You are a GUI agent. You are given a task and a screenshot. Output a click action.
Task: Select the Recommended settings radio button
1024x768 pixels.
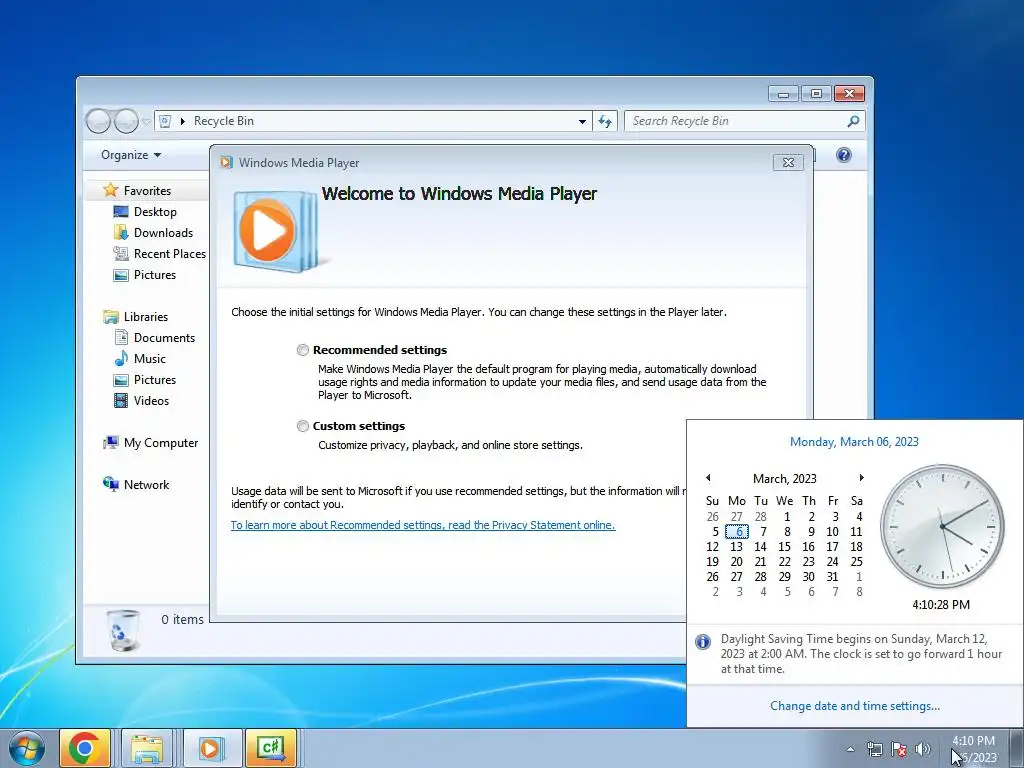click(302, 350)
